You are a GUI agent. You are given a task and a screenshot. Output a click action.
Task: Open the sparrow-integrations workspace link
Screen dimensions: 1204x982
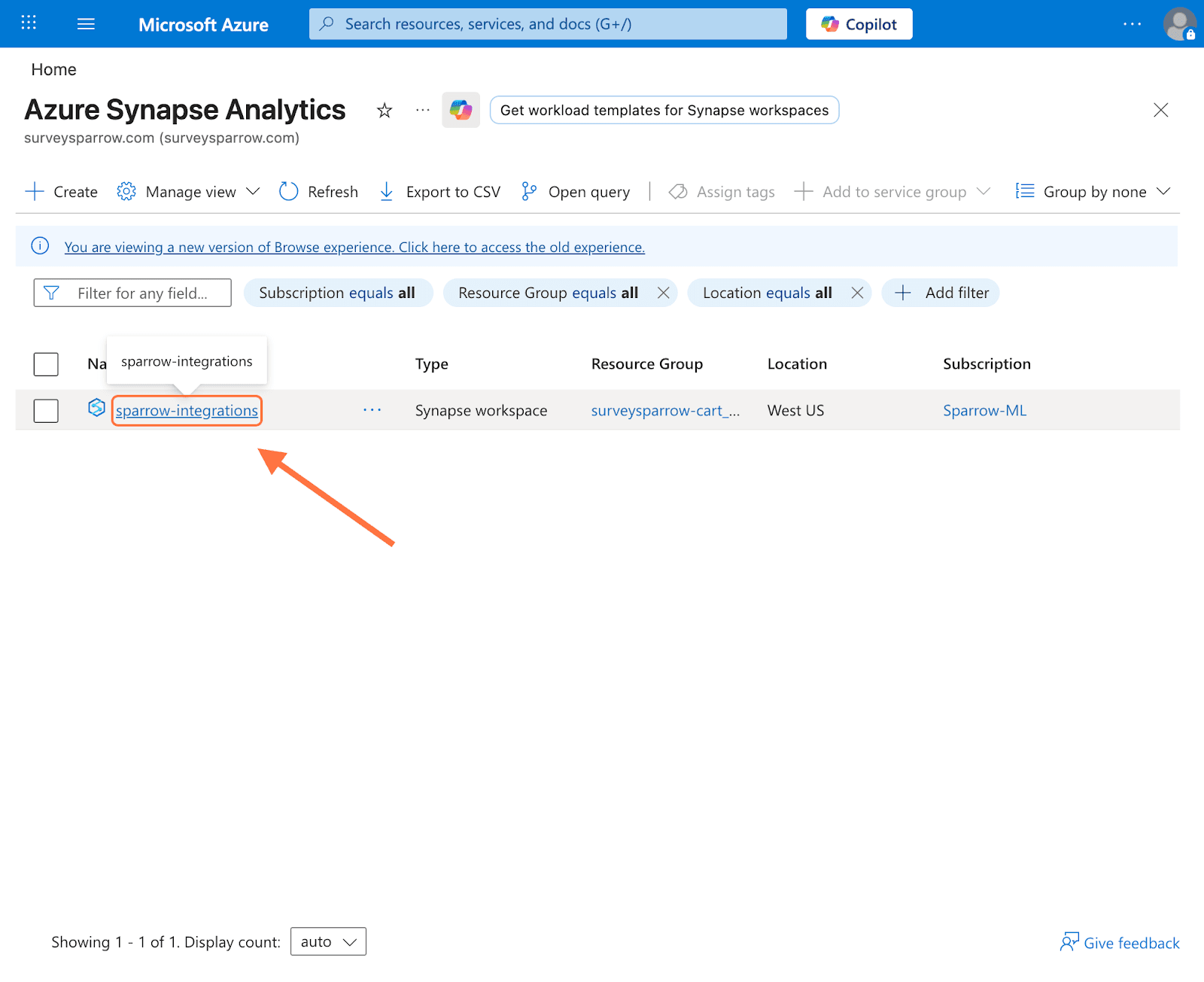[187, 411]
